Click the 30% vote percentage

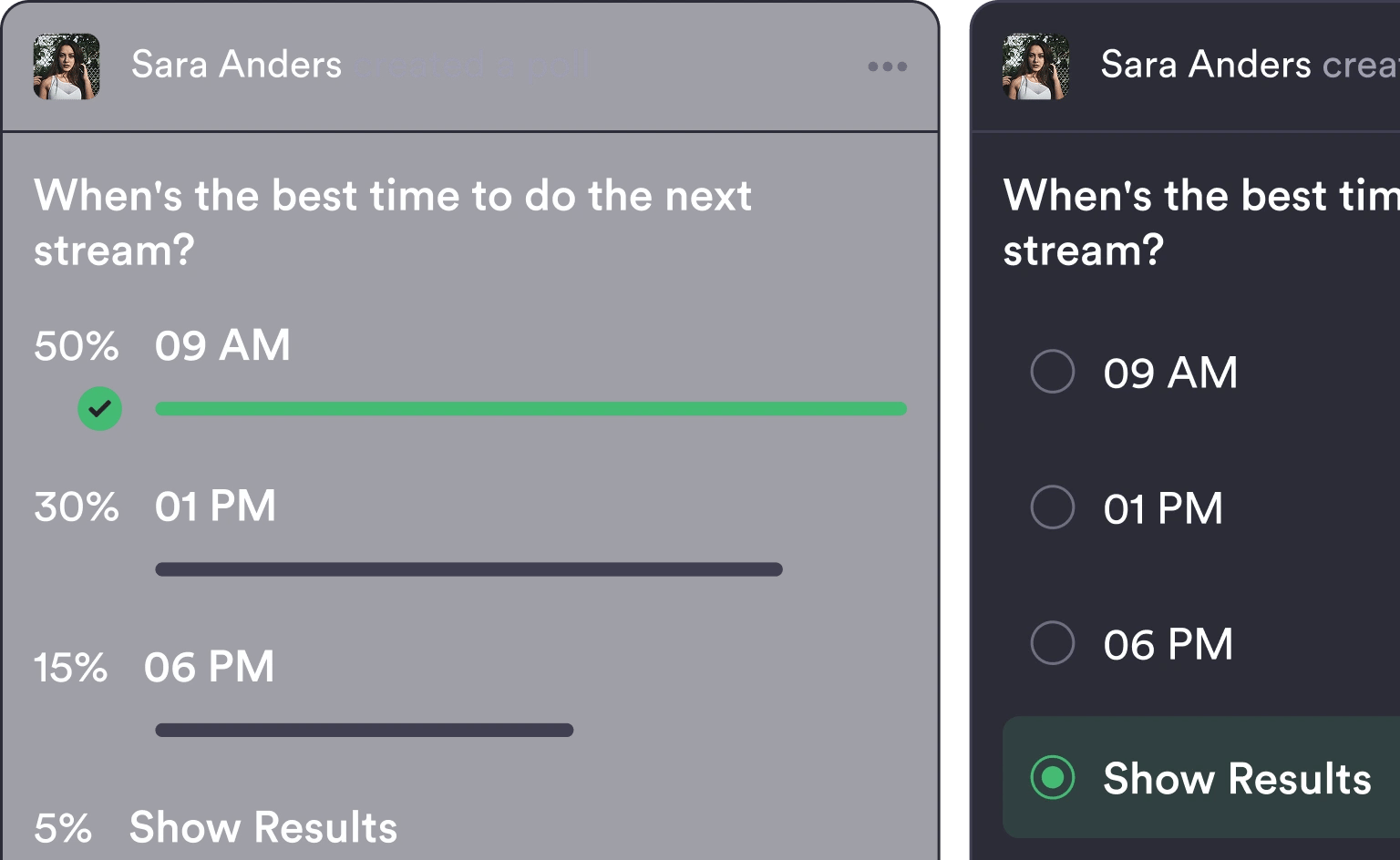77,507
